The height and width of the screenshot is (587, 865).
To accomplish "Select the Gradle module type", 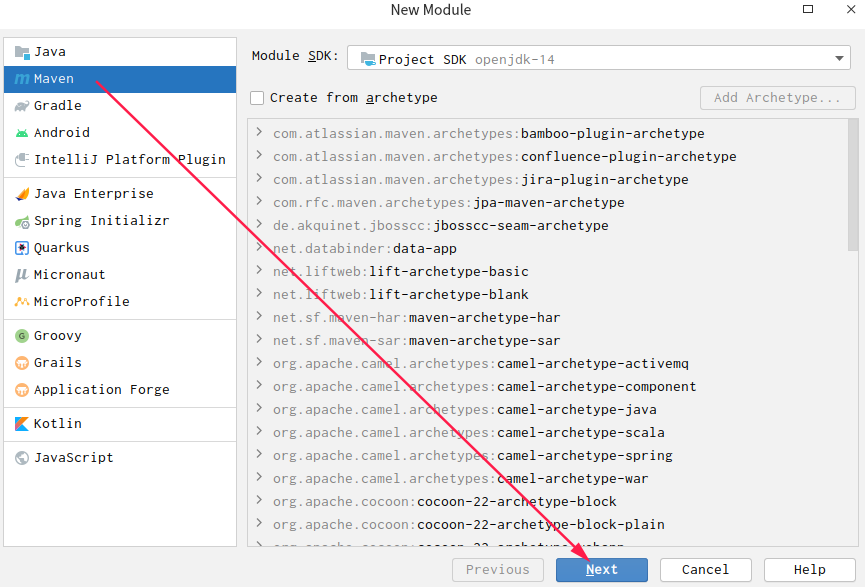I will pyautogui.click(x=120, y=106).
